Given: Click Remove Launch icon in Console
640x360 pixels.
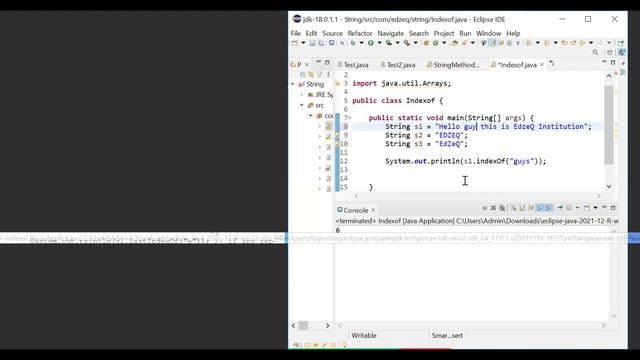Looking at the screenshot, I should (x=493, y=208).
